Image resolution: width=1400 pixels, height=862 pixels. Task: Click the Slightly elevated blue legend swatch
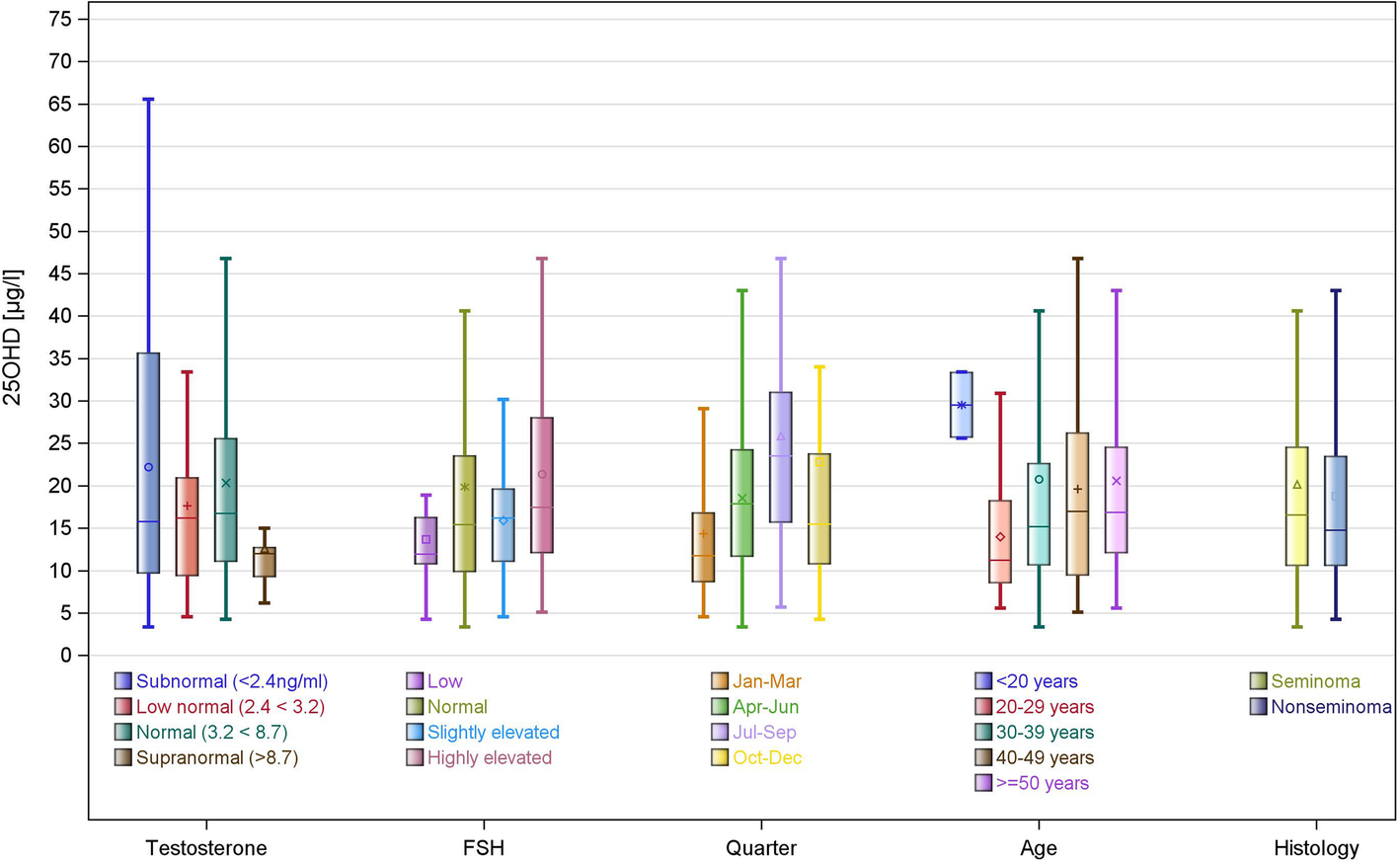pos(415,733)
